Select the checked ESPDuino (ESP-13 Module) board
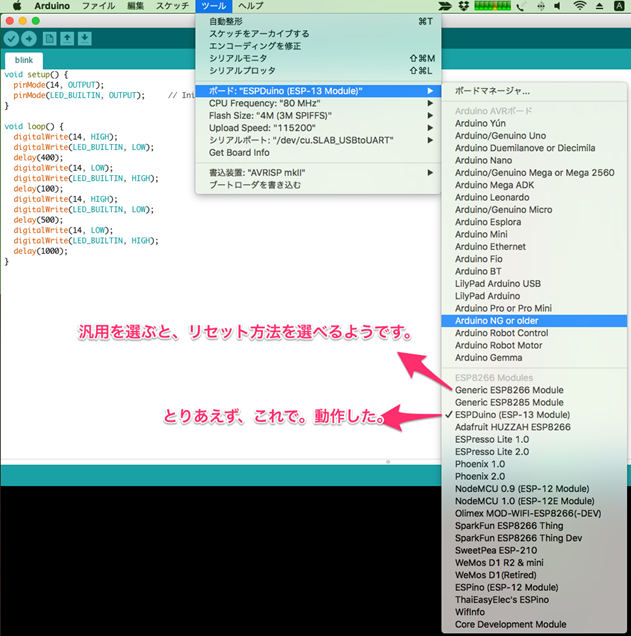The height and width of the screenshot is (636, 631). (x=512, y=414)
